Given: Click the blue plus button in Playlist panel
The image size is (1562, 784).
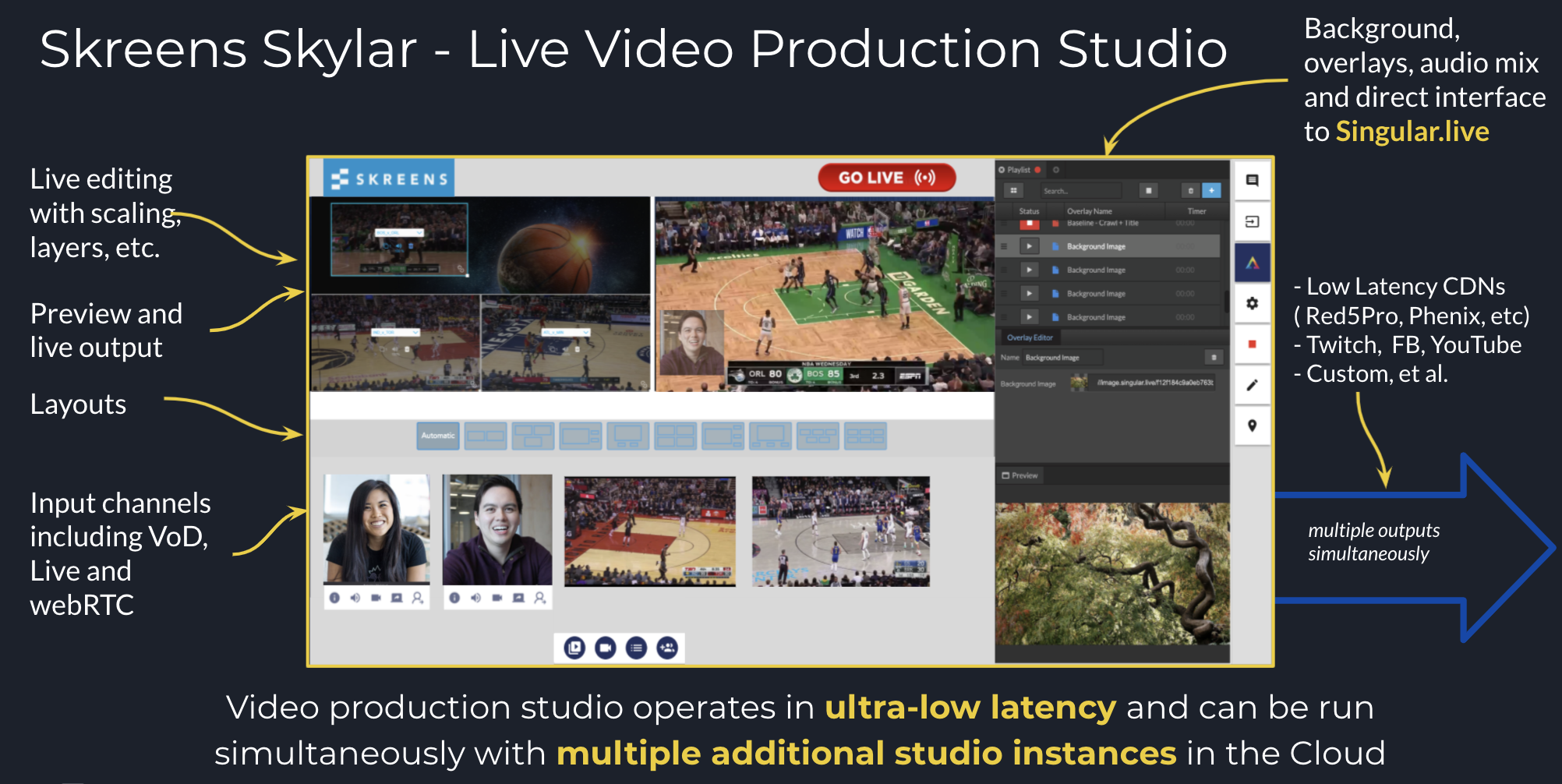Looking at the screenshot, I should coord(1211,189).
